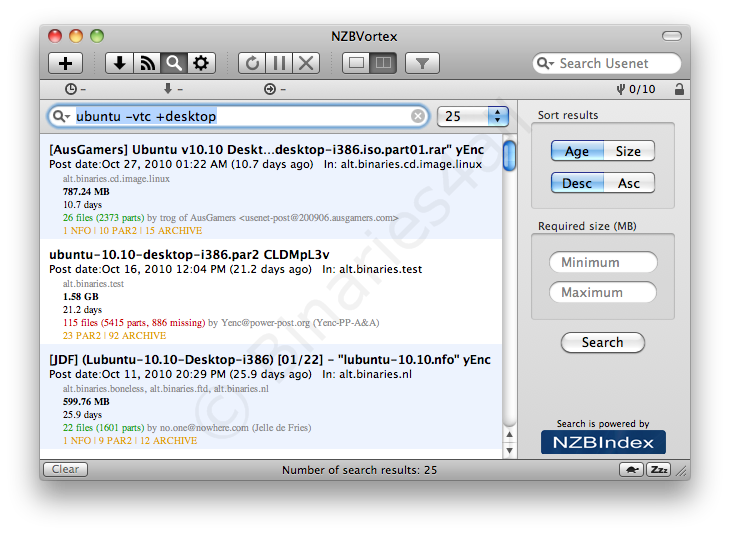Click the Minimum size field
The height and width of the screenshot is (535, 730).
[x=603, y=262]
